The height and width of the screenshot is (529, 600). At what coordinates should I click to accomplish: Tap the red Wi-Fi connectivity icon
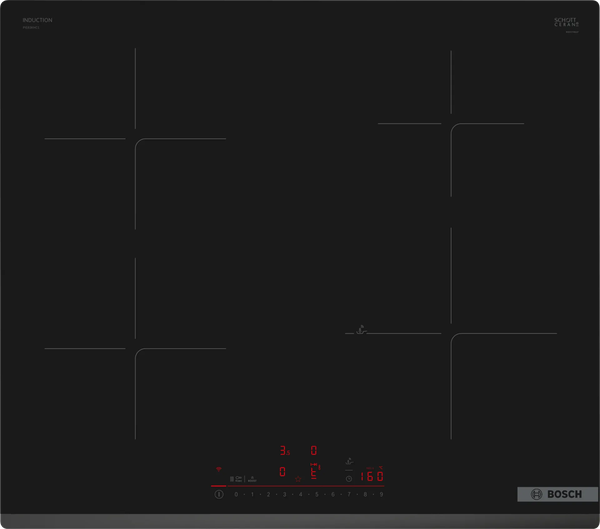click(x=219, y=469)
